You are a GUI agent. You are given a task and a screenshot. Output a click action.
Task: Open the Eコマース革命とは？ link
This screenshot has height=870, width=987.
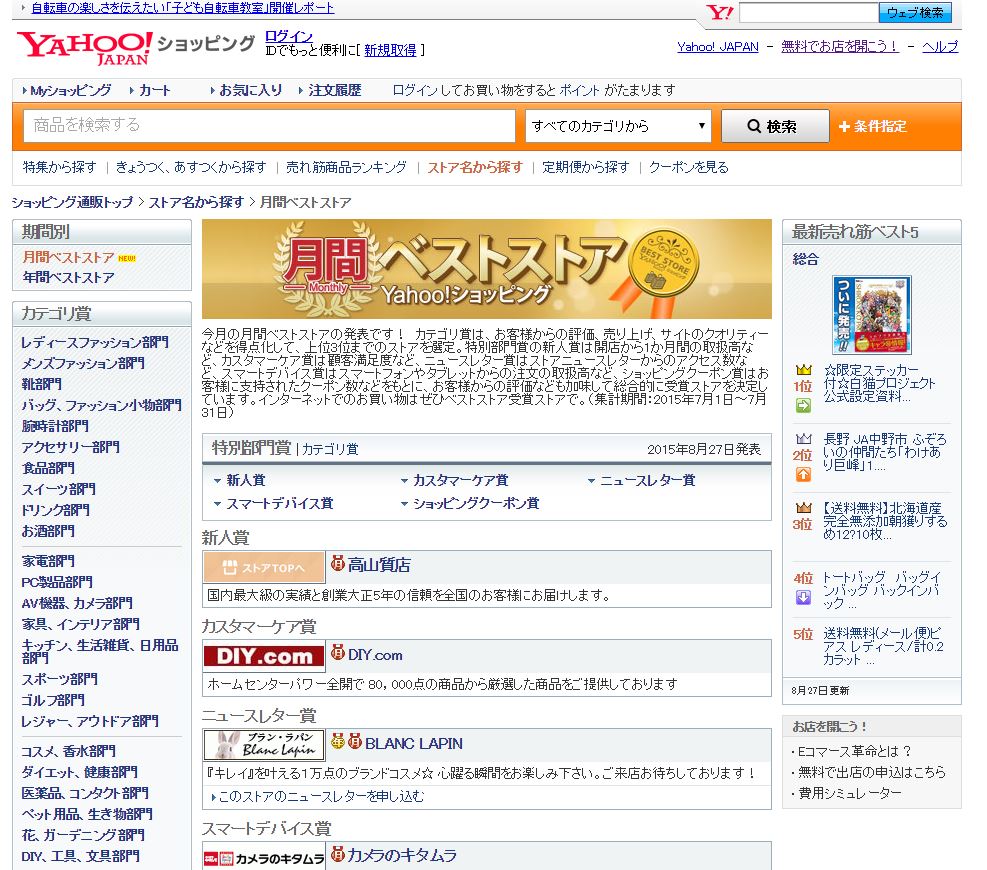[x=854, y=752]
